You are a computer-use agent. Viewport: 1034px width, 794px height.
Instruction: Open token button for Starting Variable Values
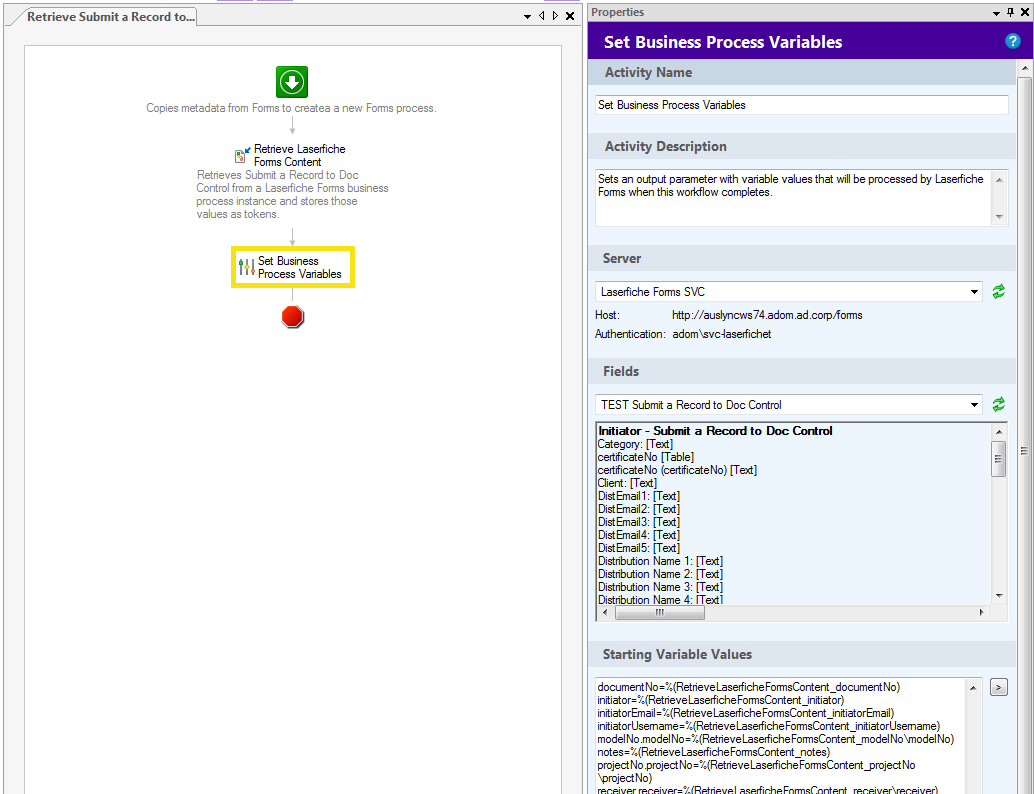click(998, 688)
